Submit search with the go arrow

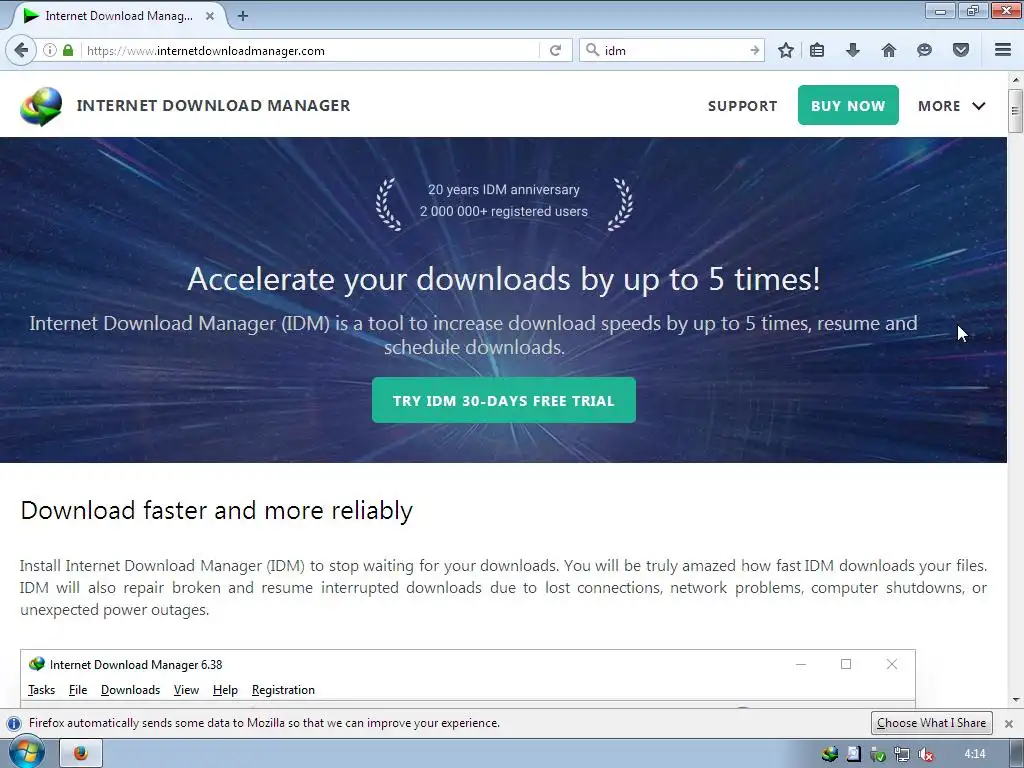(x=754, y=50)
